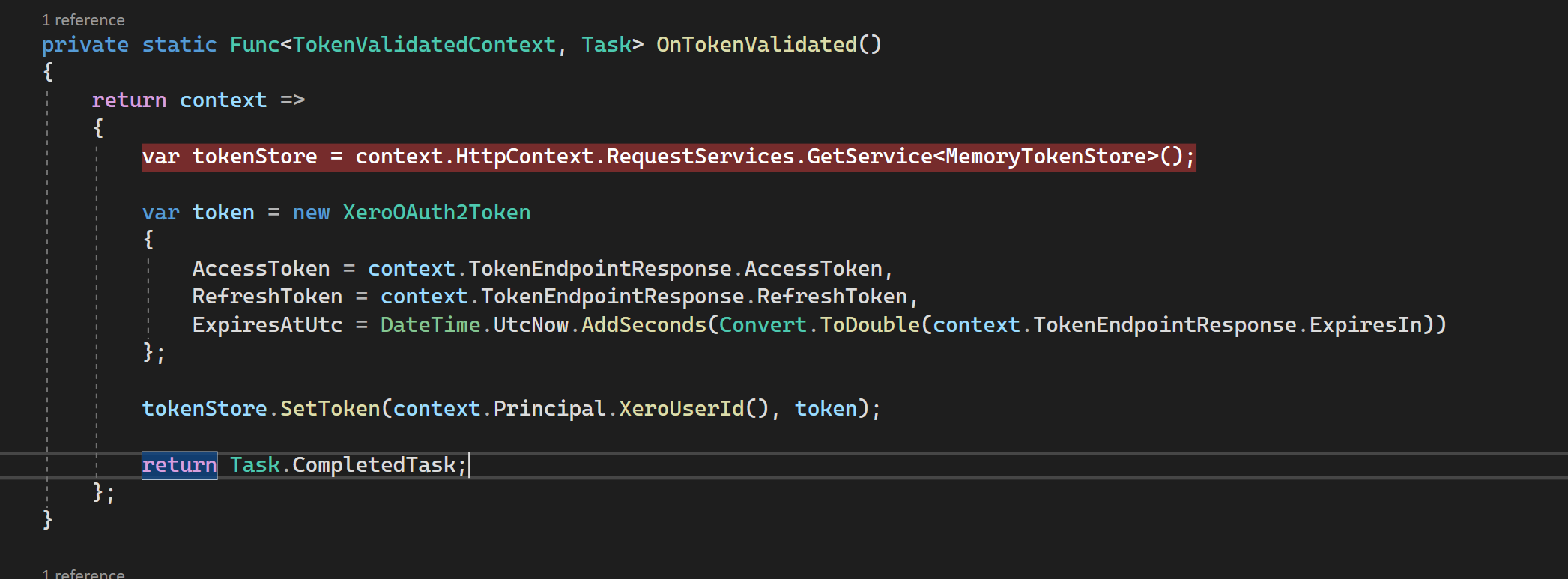Viewport: 1568px width, 579px height.
Task: Select the TokenValidatedContext type name
Action: click(424, 45)
